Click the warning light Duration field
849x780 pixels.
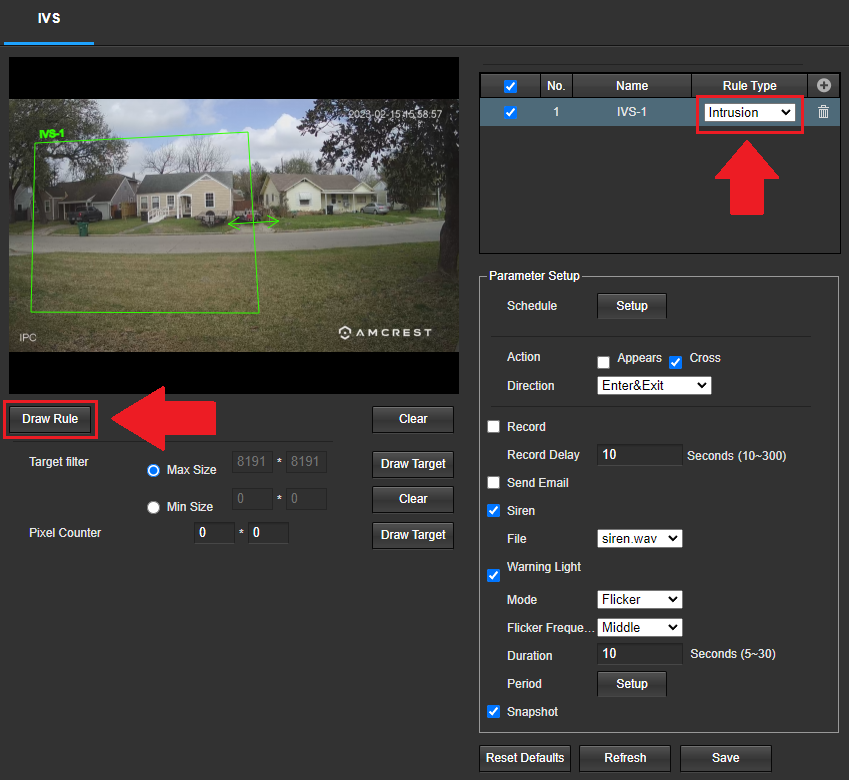coord(639,654)
